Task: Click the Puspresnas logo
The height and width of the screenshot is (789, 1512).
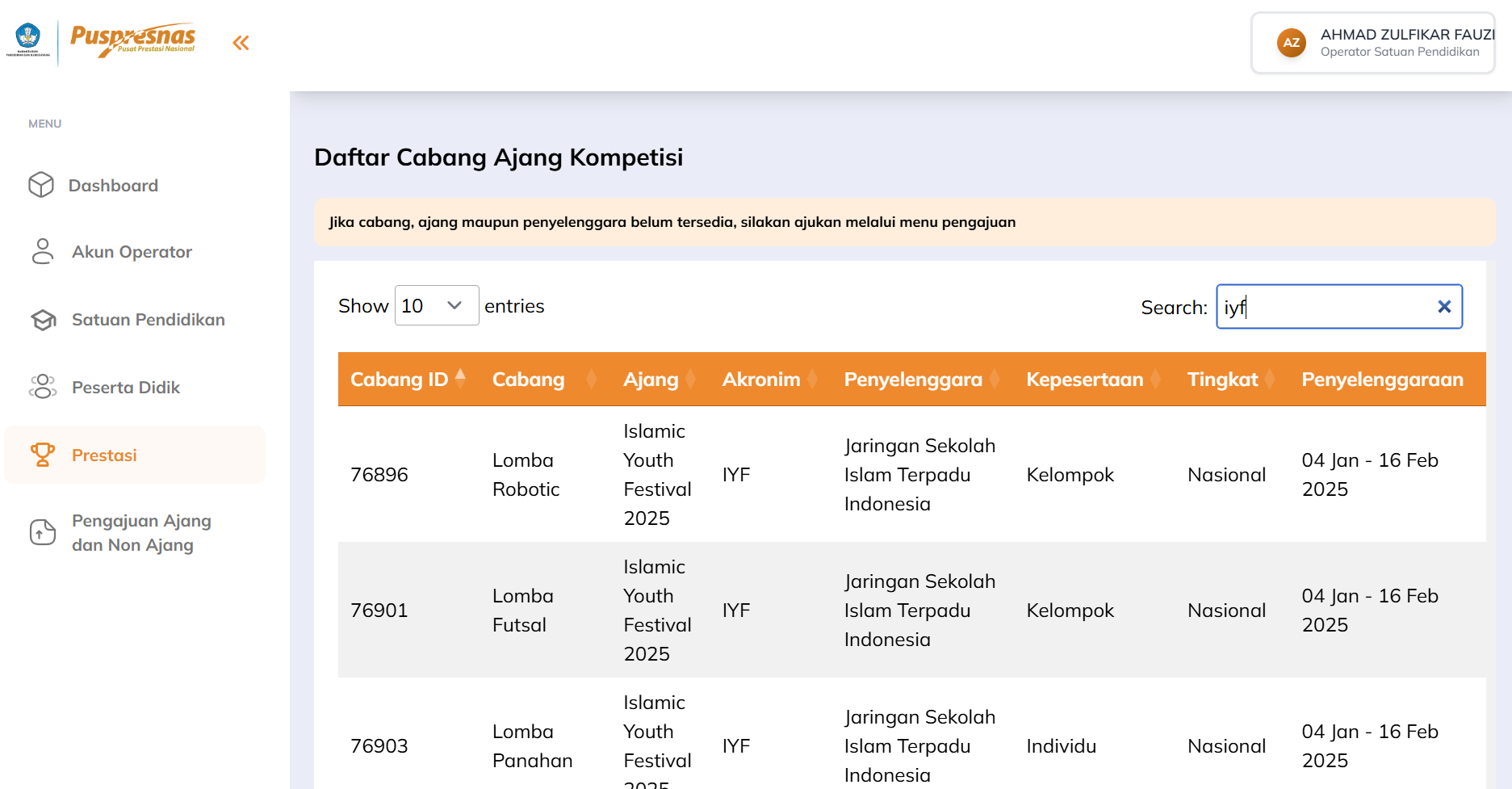Action: click(132, 40)
